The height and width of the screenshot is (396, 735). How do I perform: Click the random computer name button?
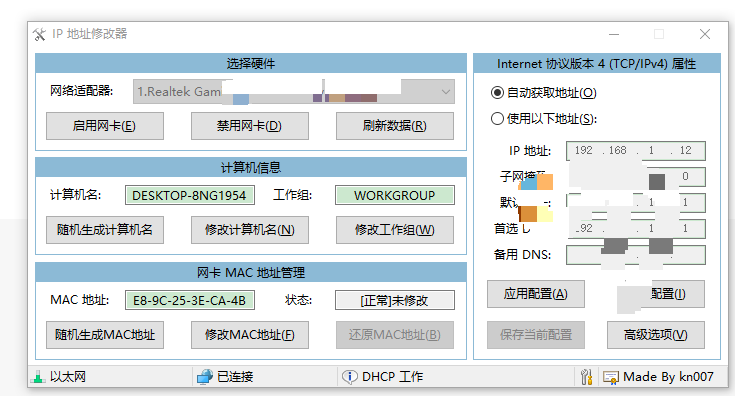pyautogui.click(x=105, y=230)
